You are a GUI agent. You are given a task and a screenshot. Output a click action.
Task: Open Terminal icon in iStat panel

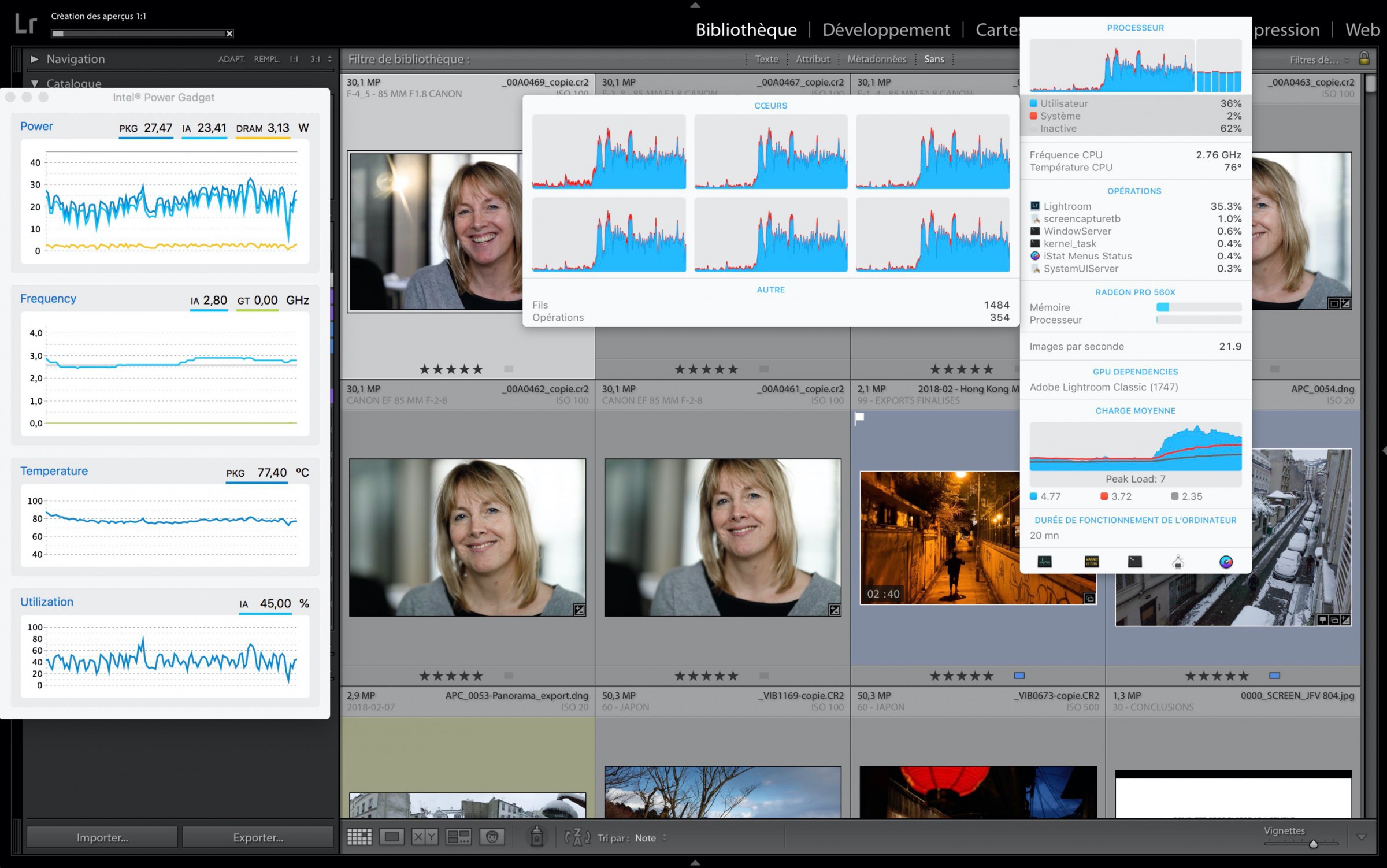[x=1135, y=561]
